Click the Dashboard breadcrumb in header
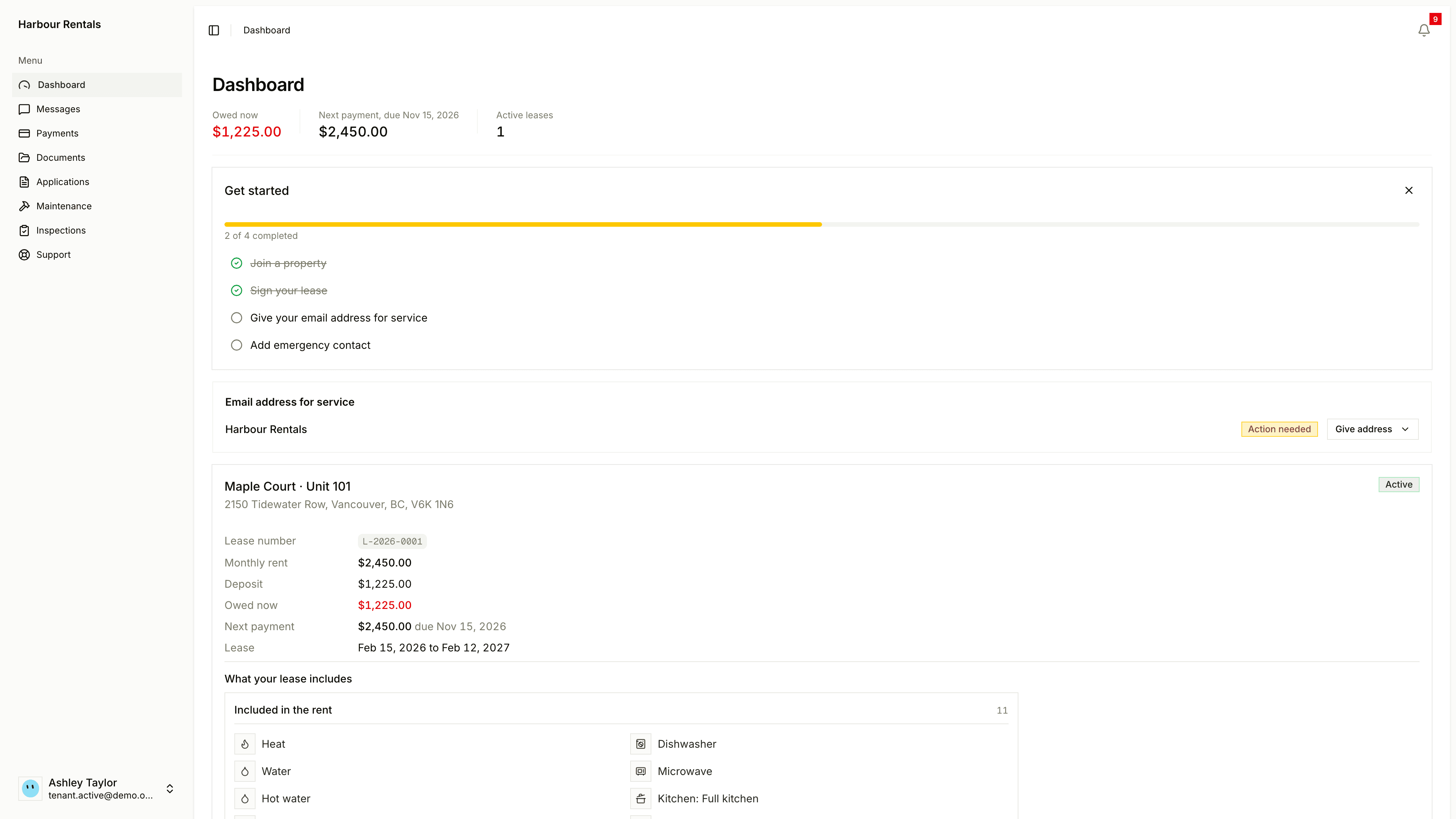This screenshot has width=1456, height=819. [266, 30]
